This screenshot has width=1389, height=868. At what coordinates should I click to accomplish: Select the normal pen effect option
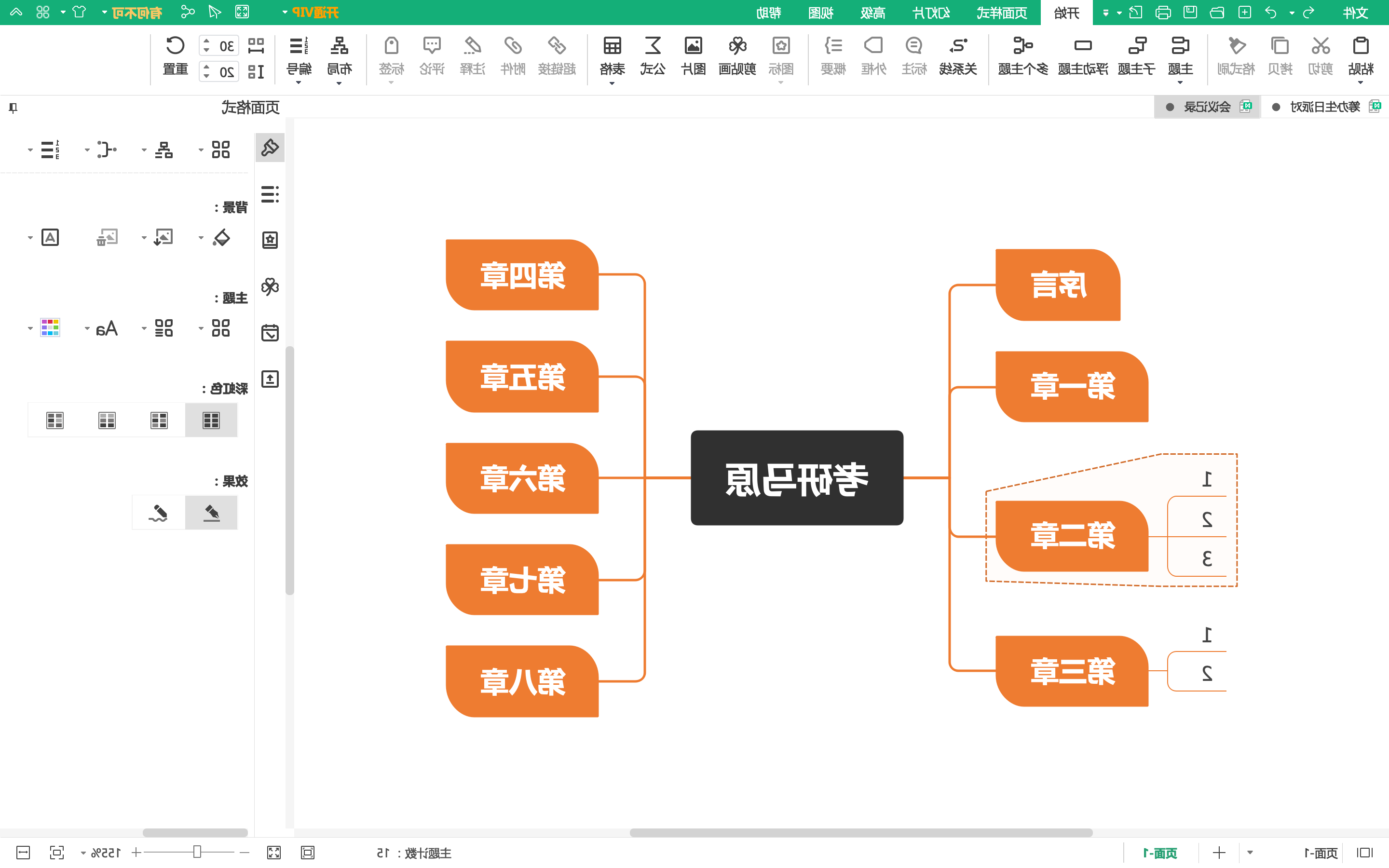point(211,513)
